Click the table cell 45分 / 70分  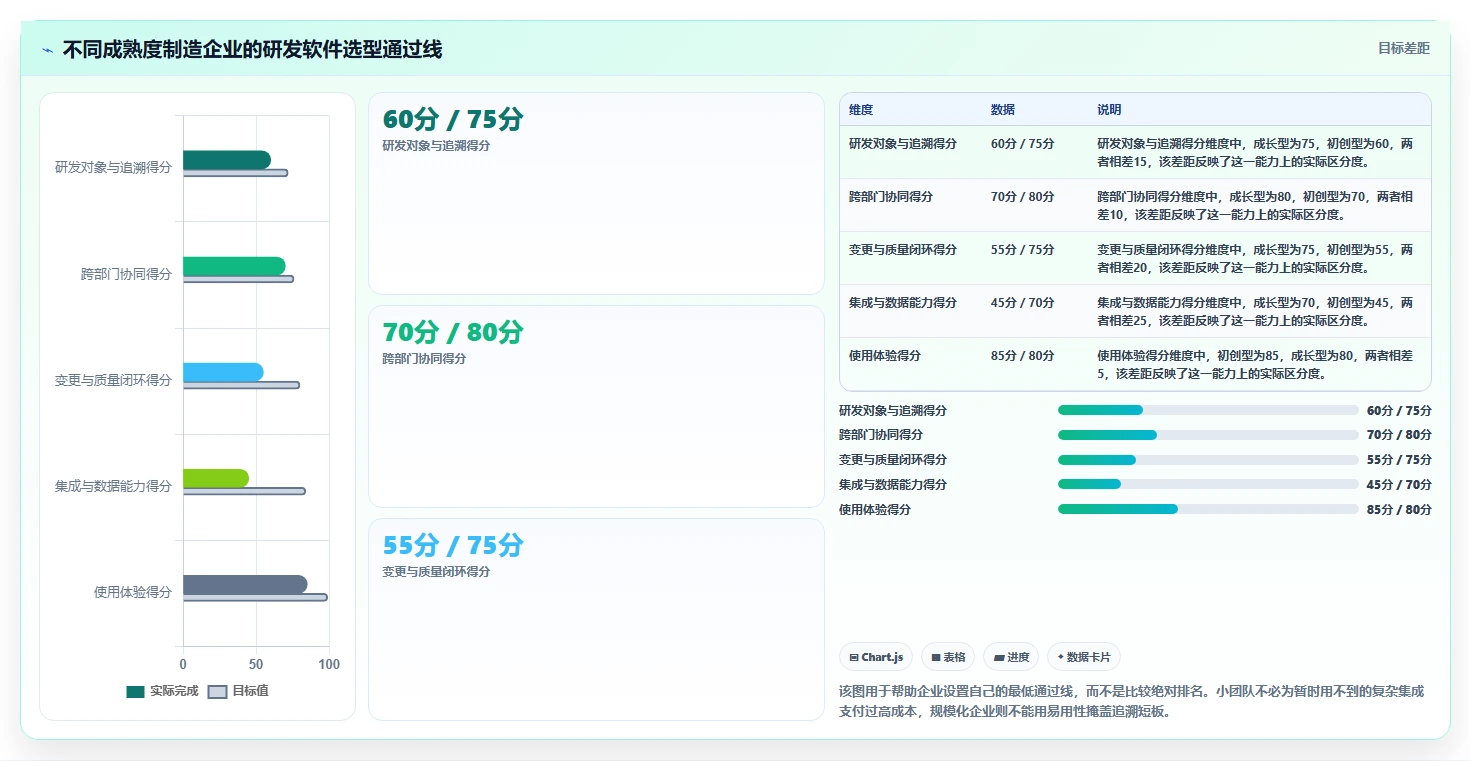tap(1022, 303)
